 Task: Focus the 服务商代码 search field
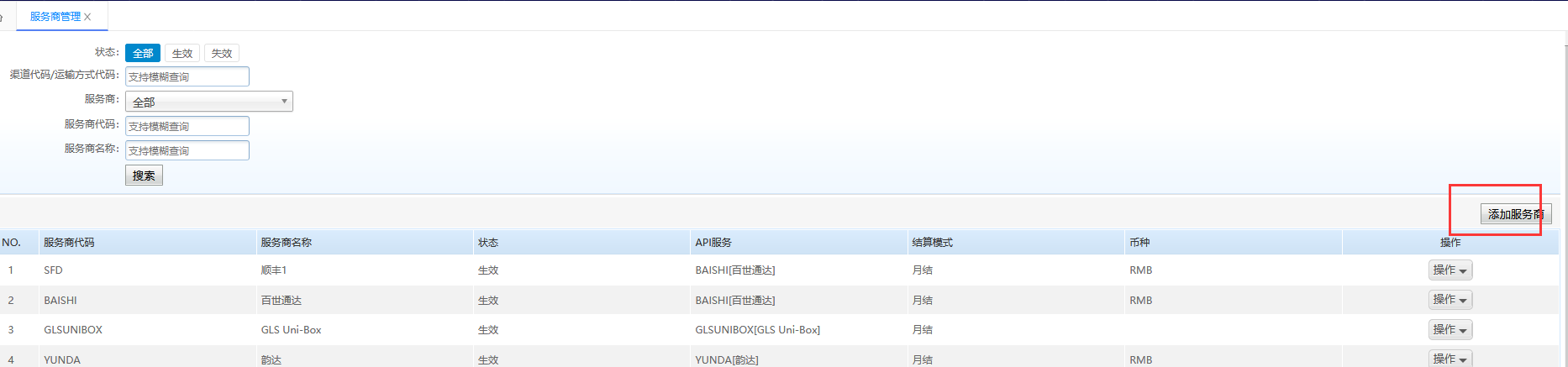187,126
